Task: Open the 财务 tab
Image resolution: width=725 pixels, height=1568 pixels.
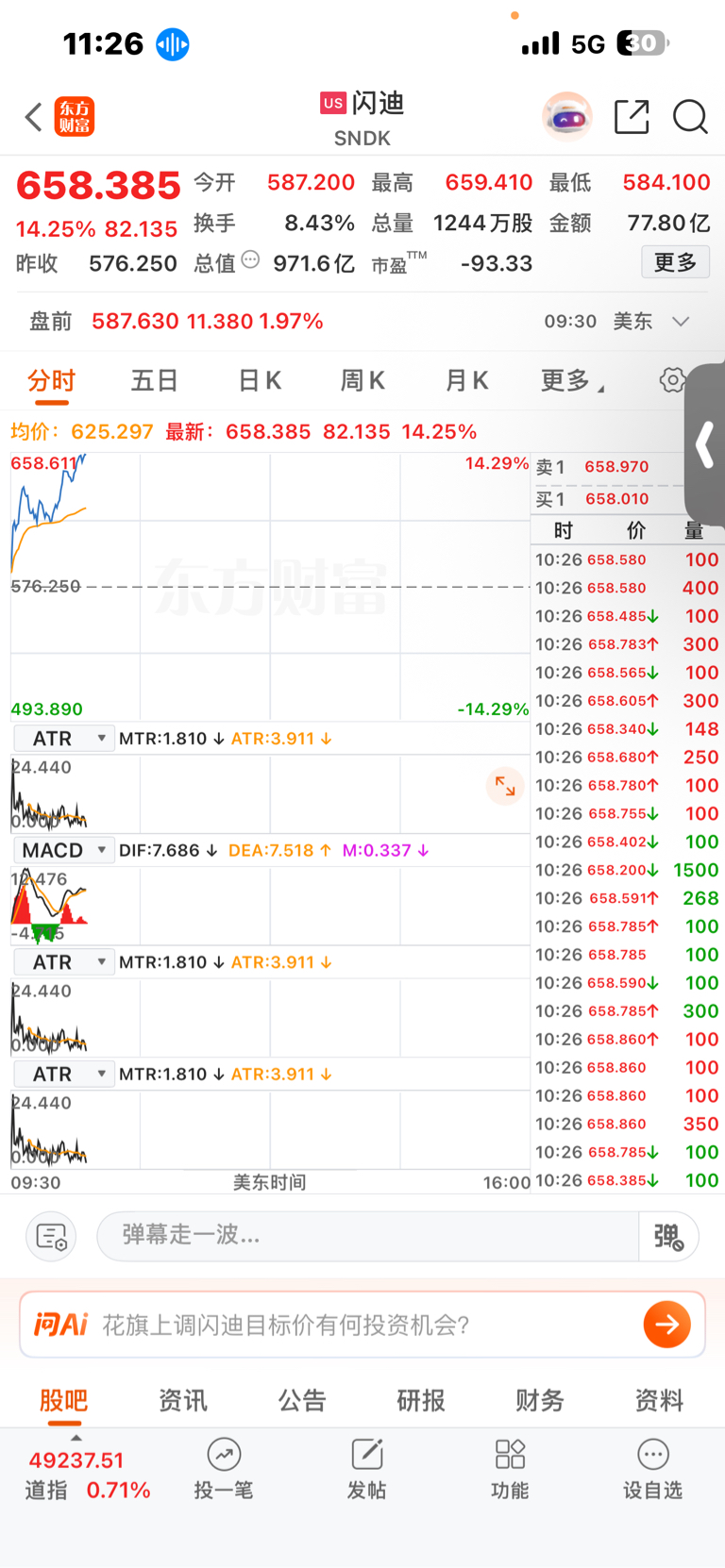Action: pyautogui.click(x=540, y=1400)
